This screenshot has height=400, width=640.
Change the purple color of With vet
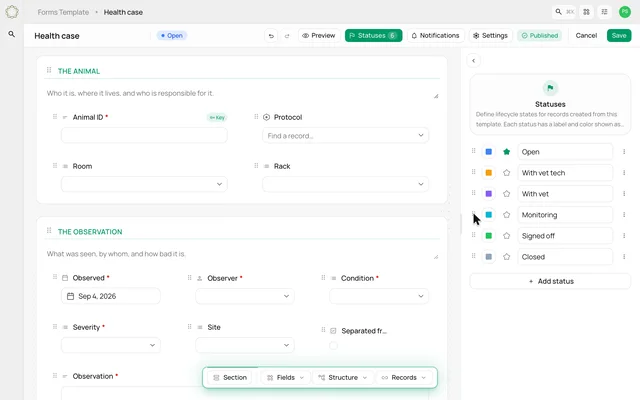[x=489, y=194]
